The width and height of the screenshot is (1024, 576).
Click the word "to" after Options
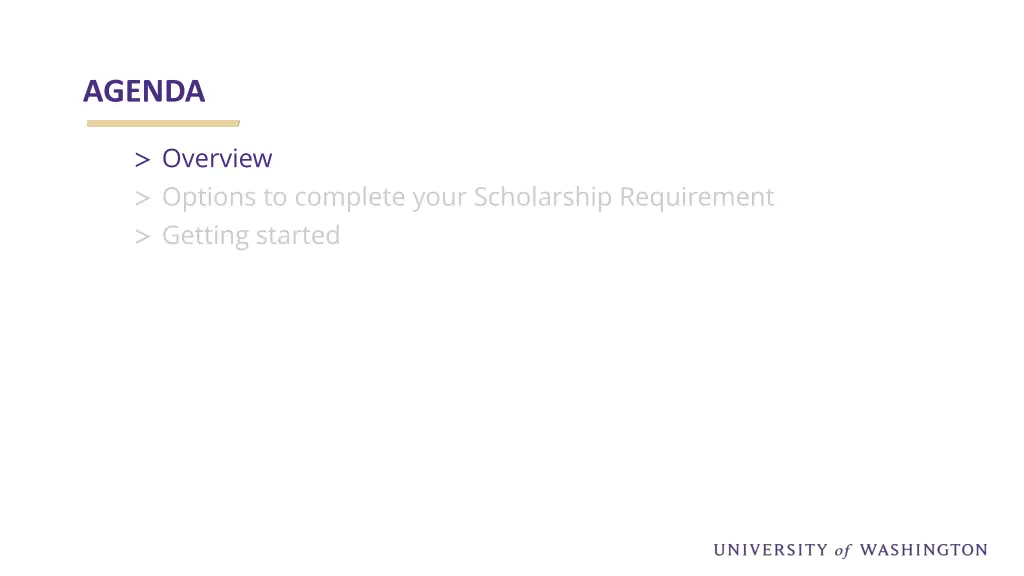pyautogui.click(x=275, y=198)
